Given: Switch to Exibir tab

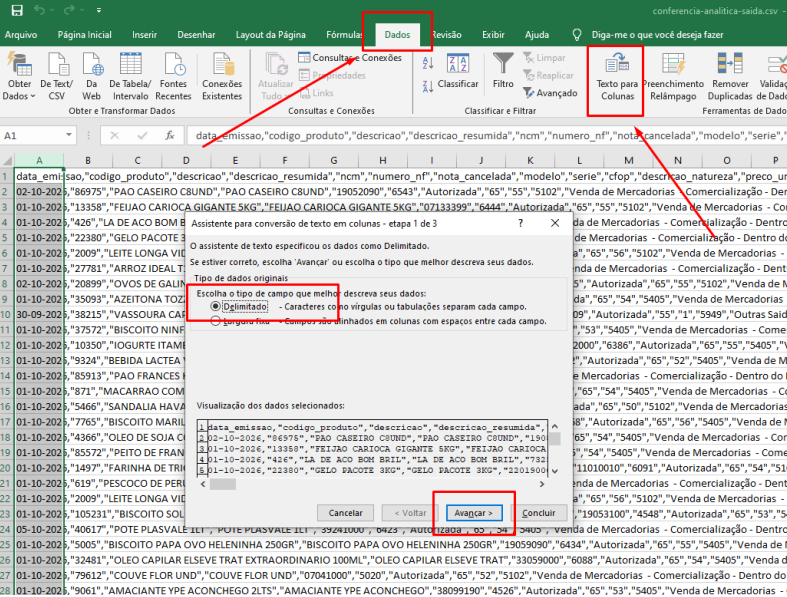Looking at the screenshot, I should point(493,35).
